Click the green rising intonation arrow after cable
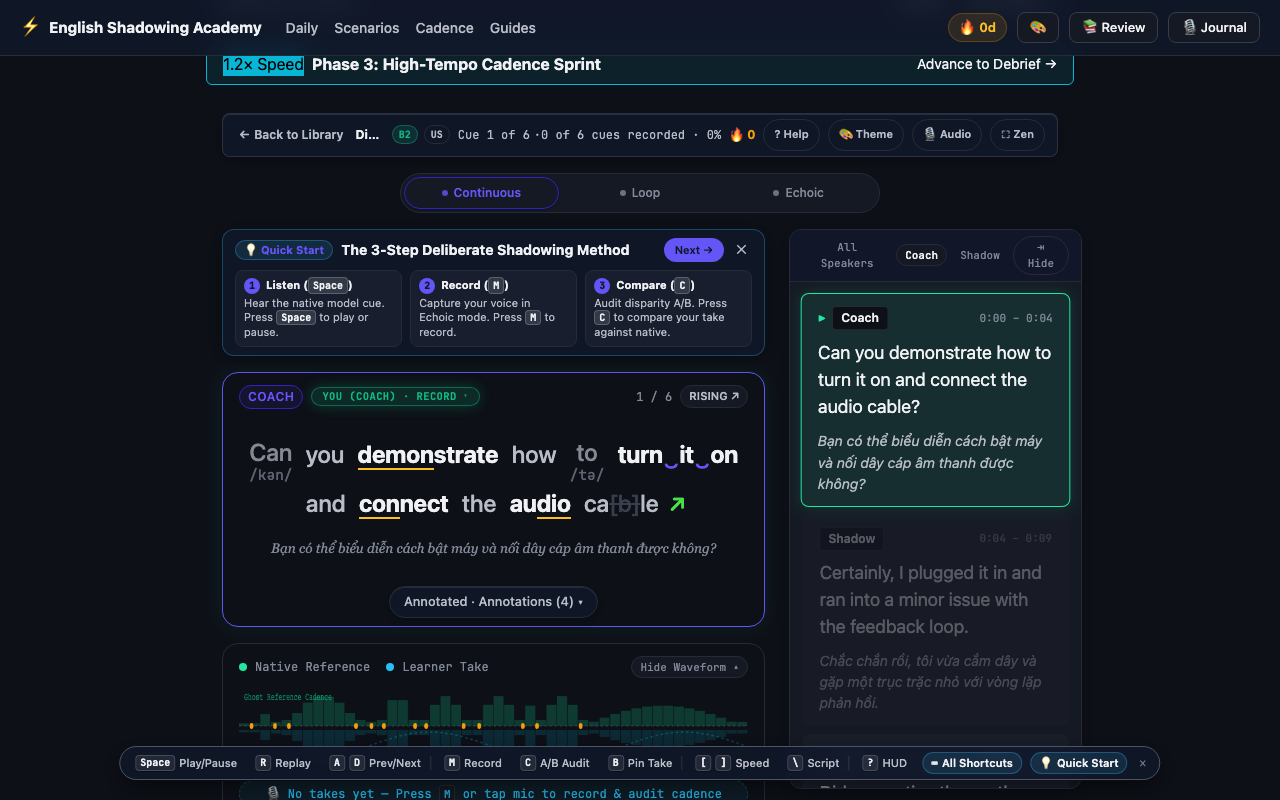The image size is (1280, 800). pyautogui.click(x=677, y=504)
